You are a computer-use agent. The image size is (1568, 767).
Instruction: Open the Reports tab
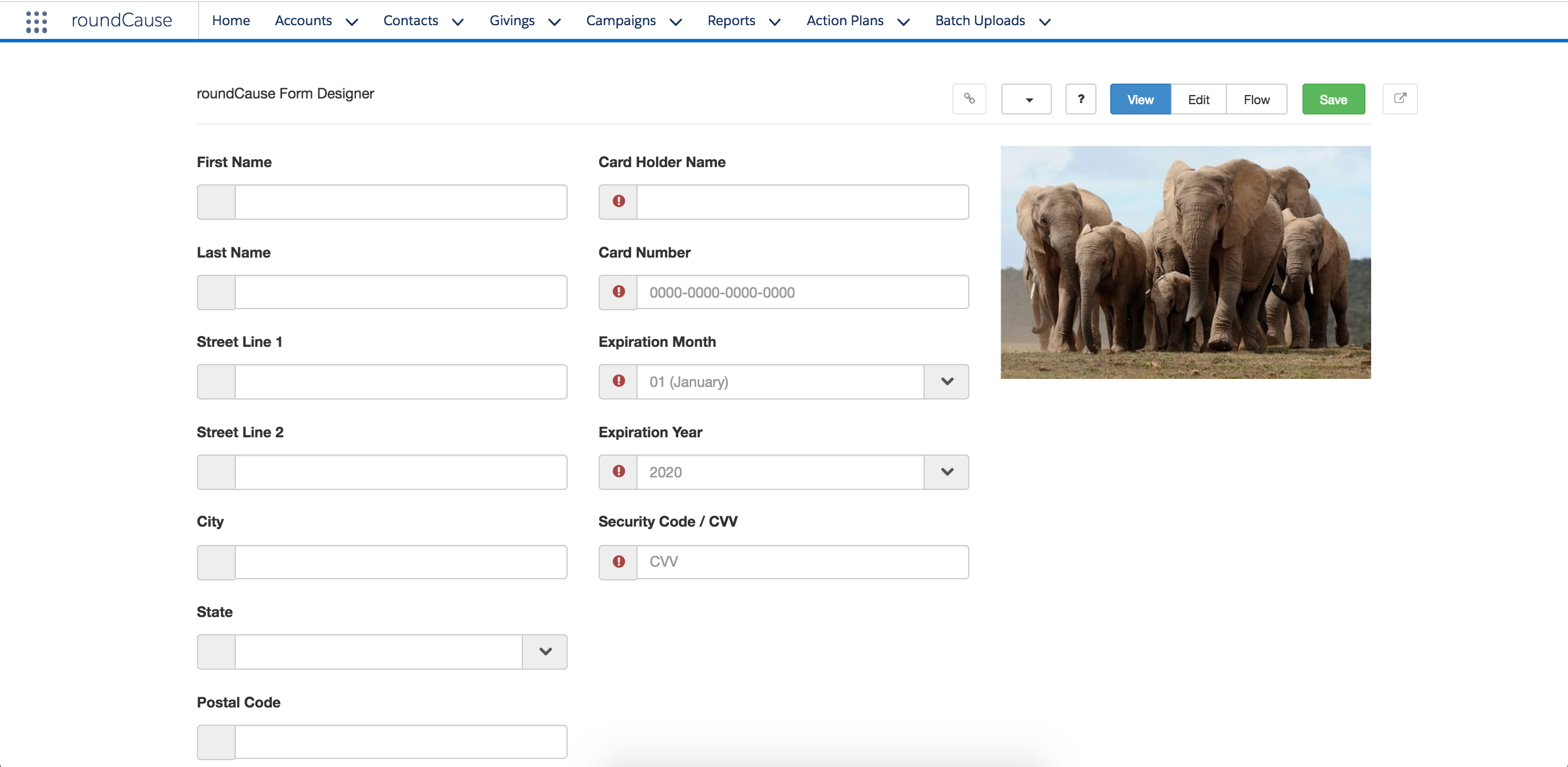coord(731,21)
